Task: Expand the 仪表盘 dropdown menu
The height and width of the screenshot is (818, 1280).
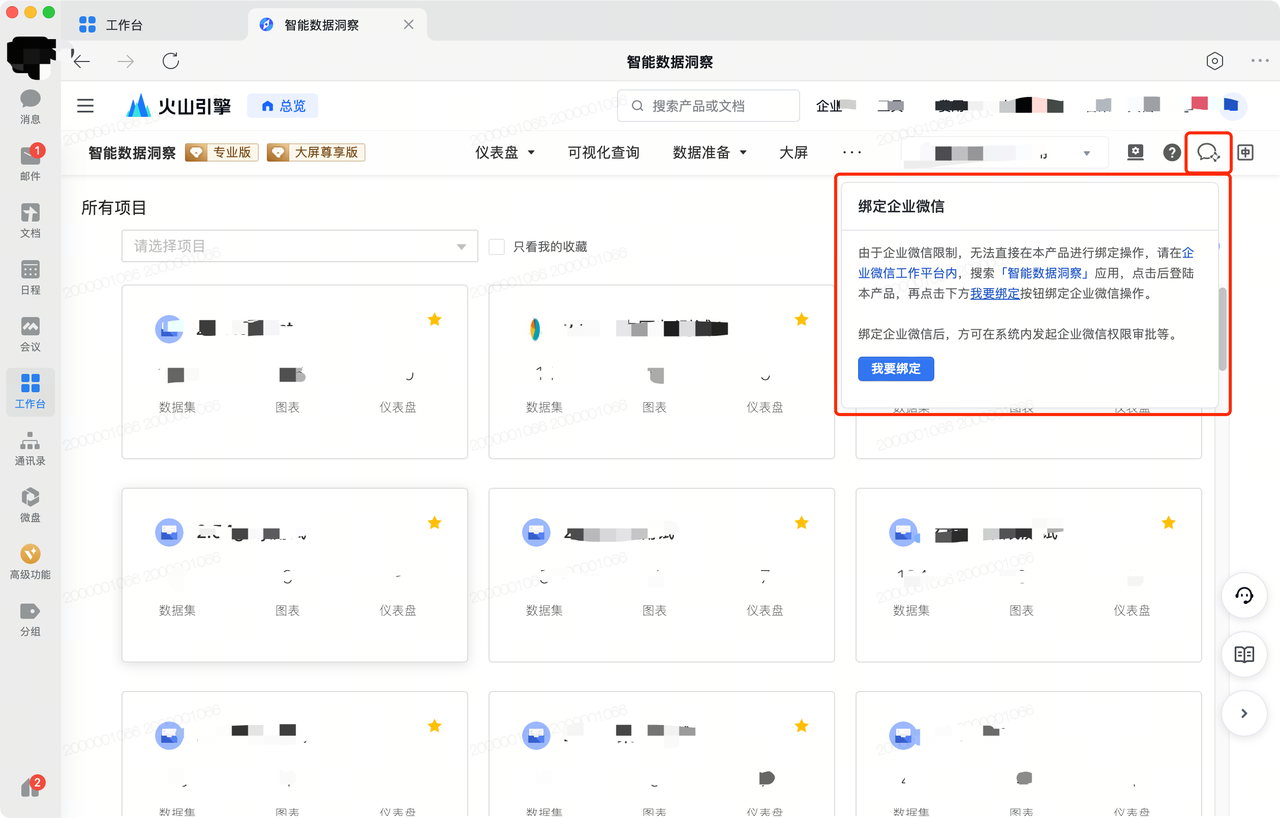Action: coord(505,153)
